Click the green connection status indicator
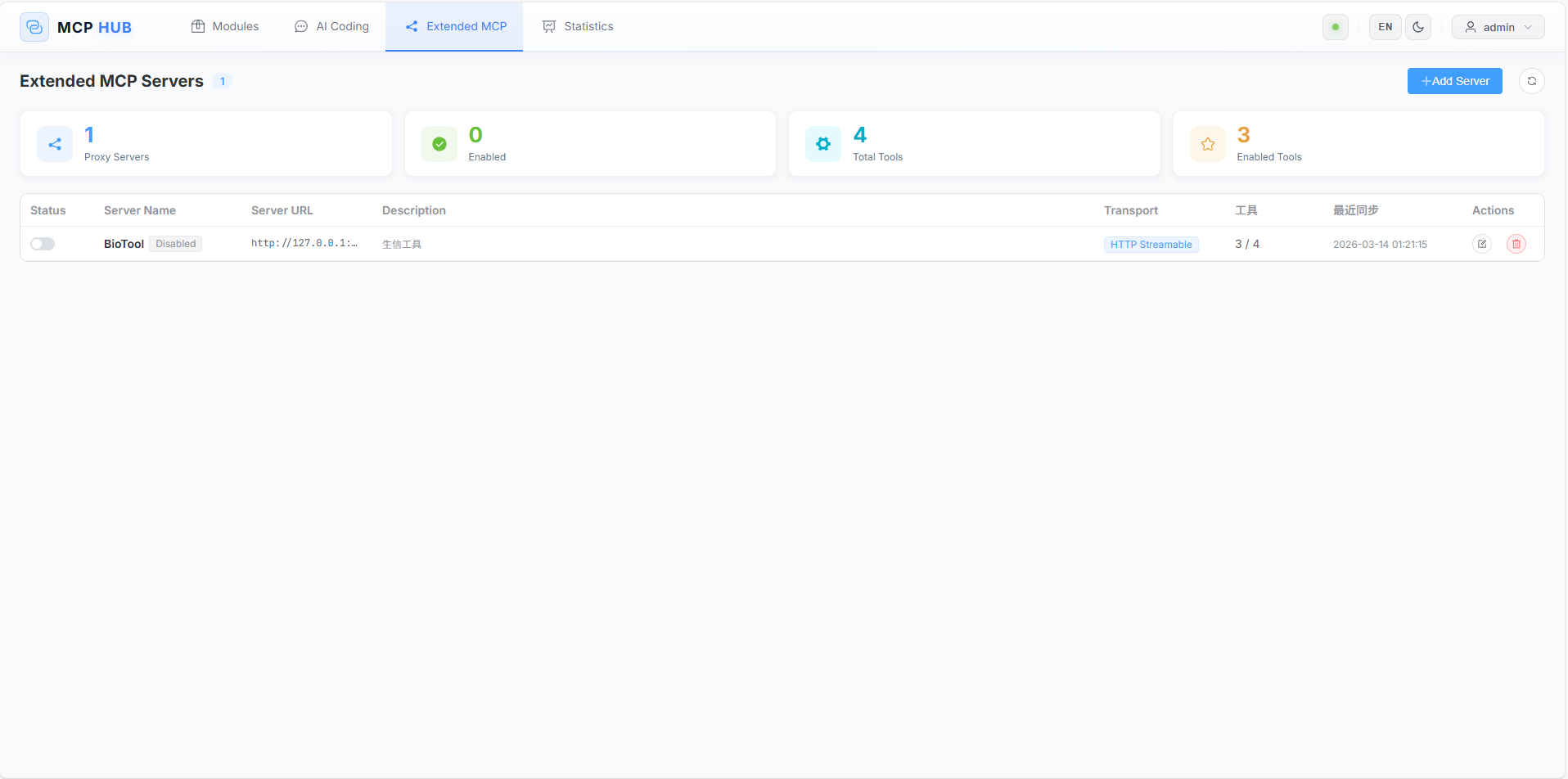This screenshot has width=1568, height=779. 1335,27
